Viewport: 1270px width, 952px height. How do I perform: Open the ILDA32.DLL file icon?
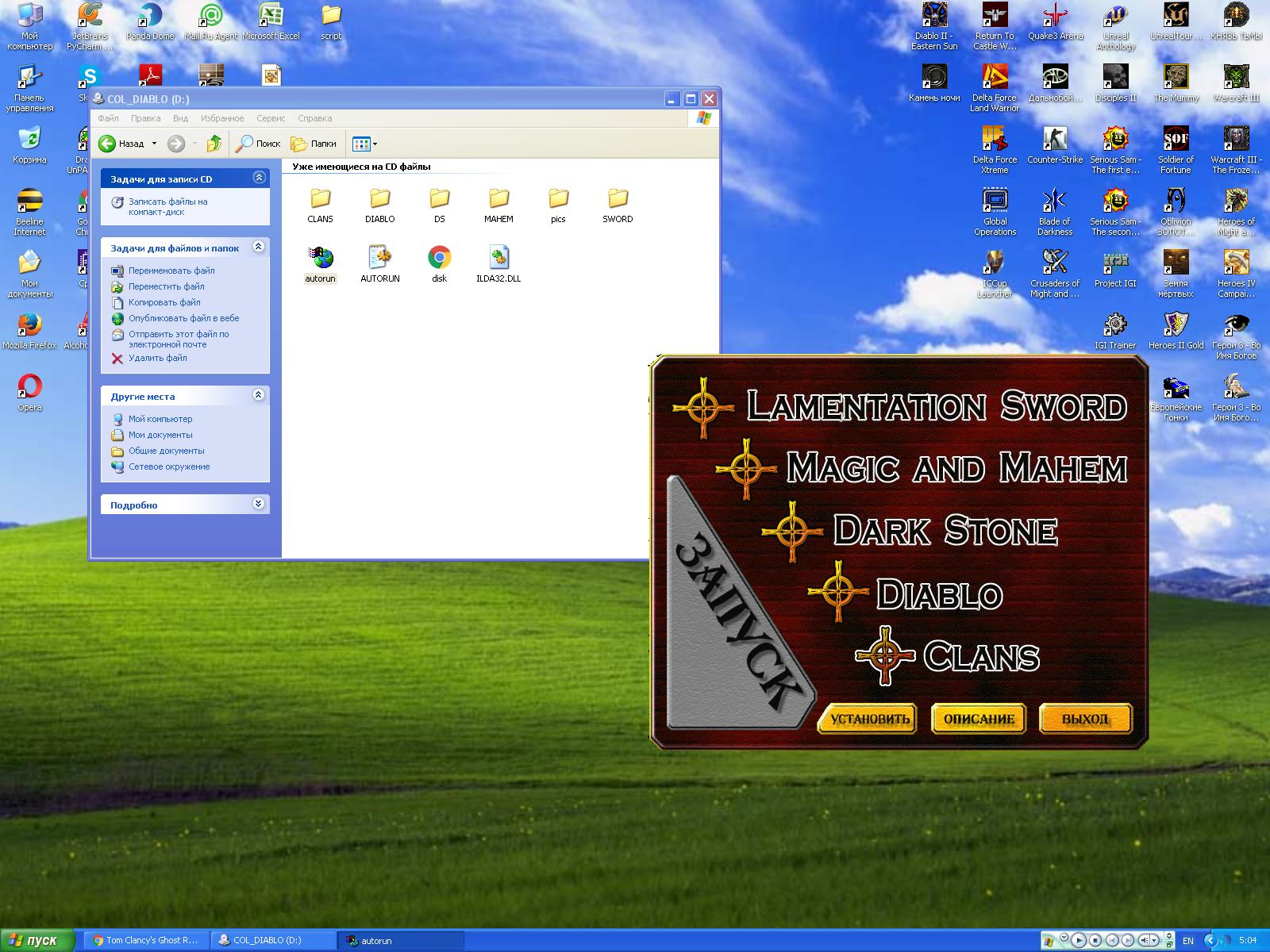pos(498,259)
